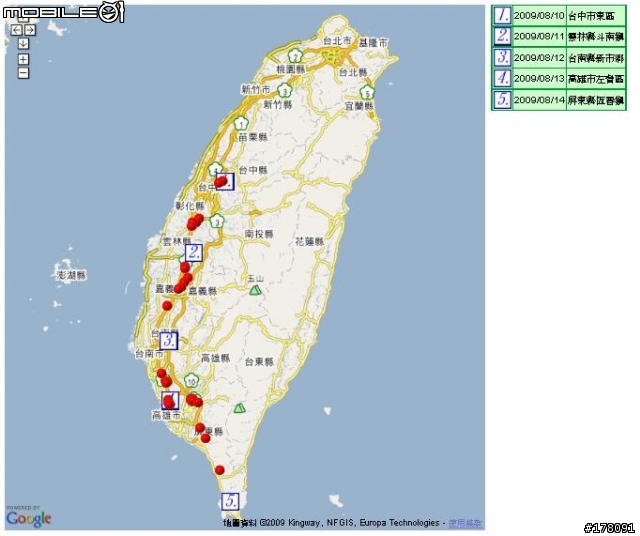Click the southernmost red dot above marker 5

click(x=220, y=470)
